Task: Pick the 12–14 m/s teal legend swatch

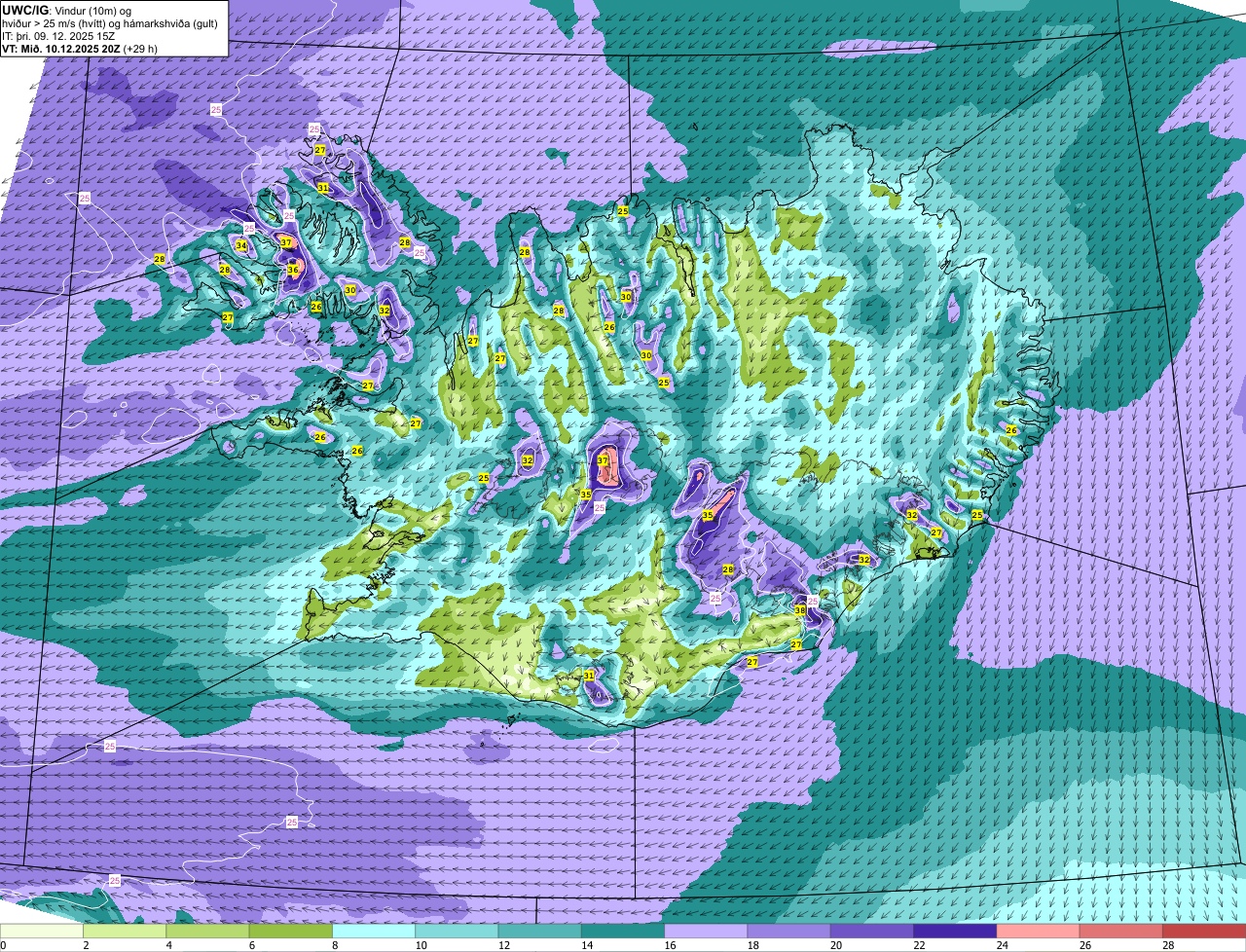Action: point(540,931)
